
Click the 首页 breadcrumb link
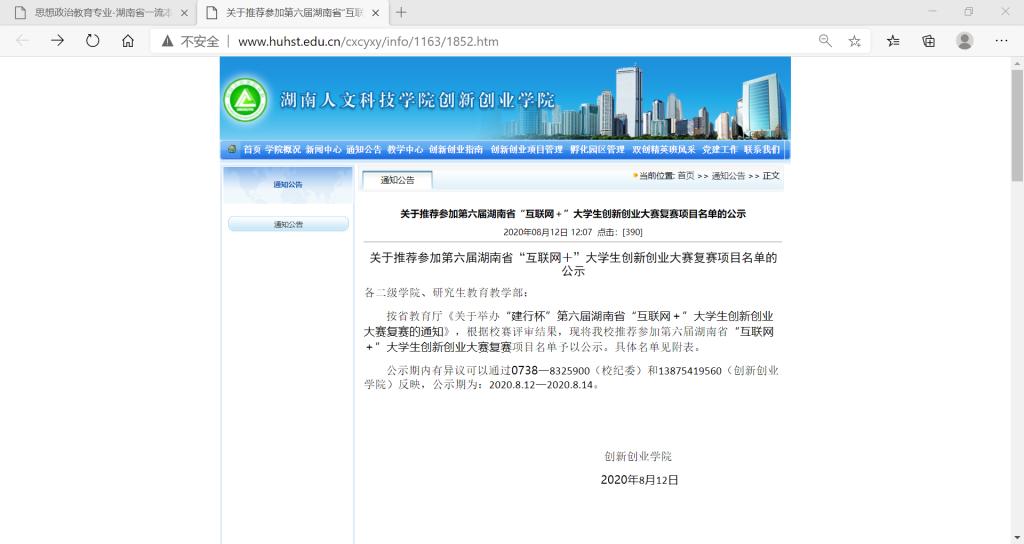tap(685, 176)
